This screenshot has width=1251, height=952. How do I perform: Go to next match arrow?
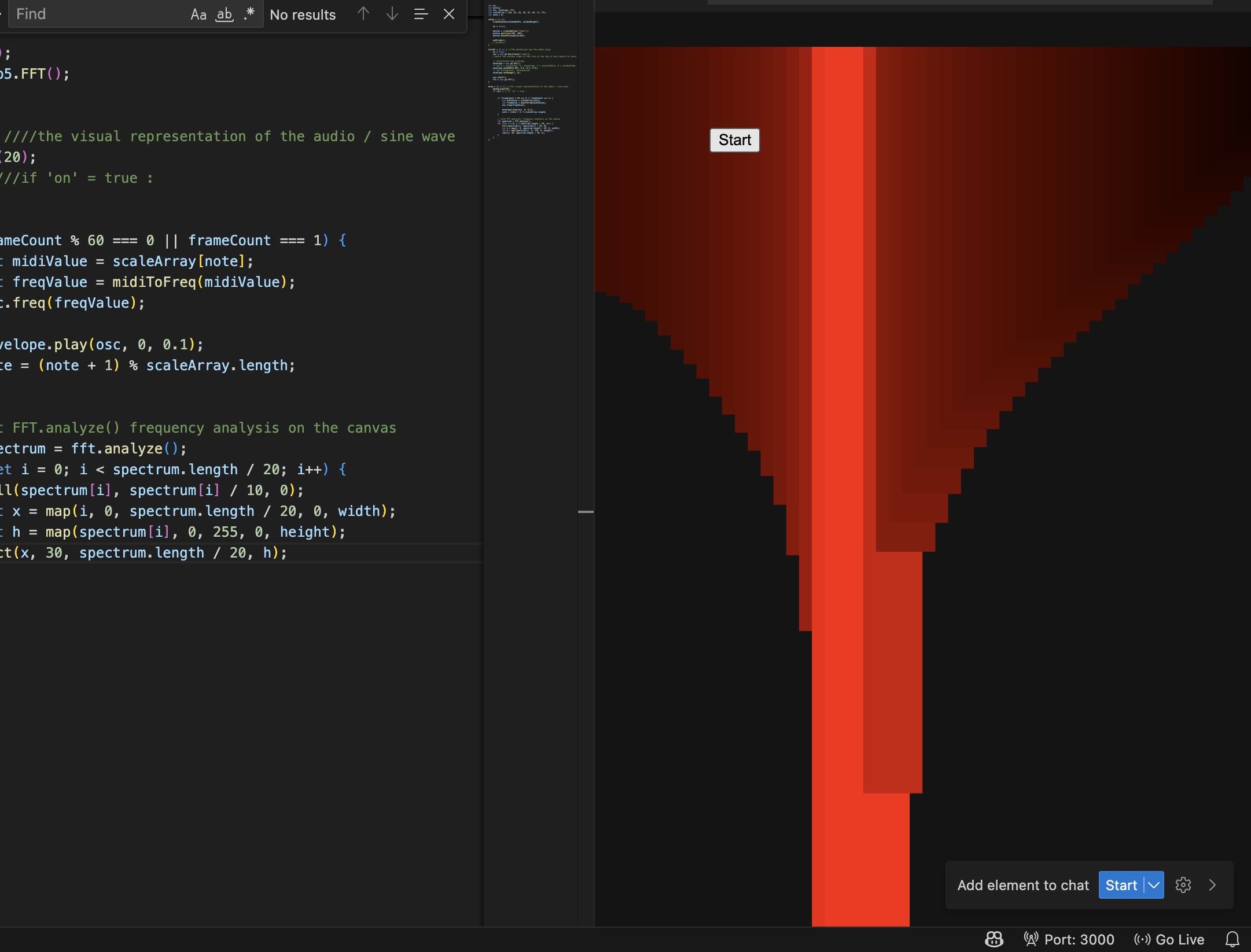point(392,14)
